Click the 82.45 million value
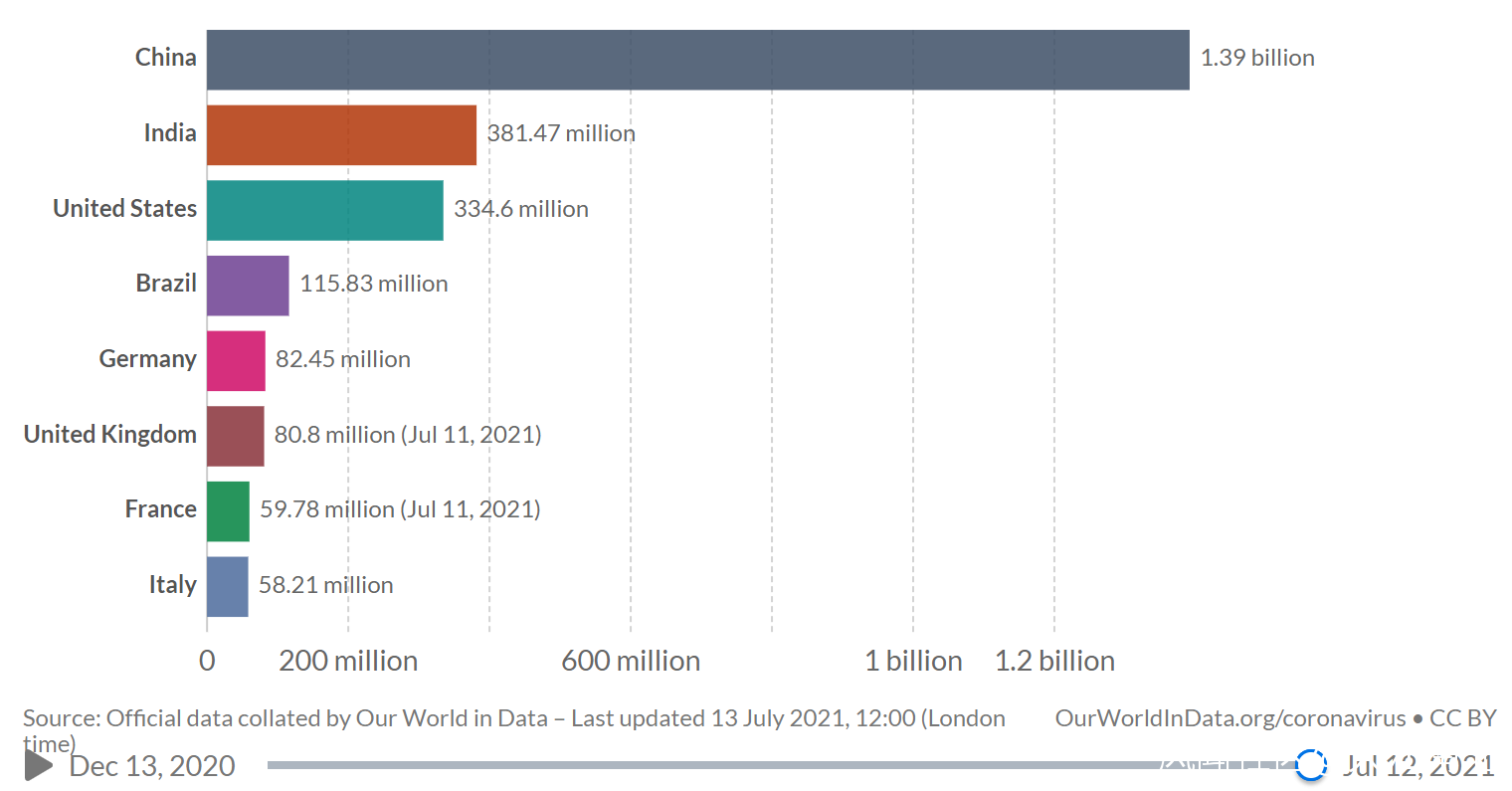Image resolution: width=1512 pixels, height=791 pixels. pyautogui.click(x=343, y=359)
